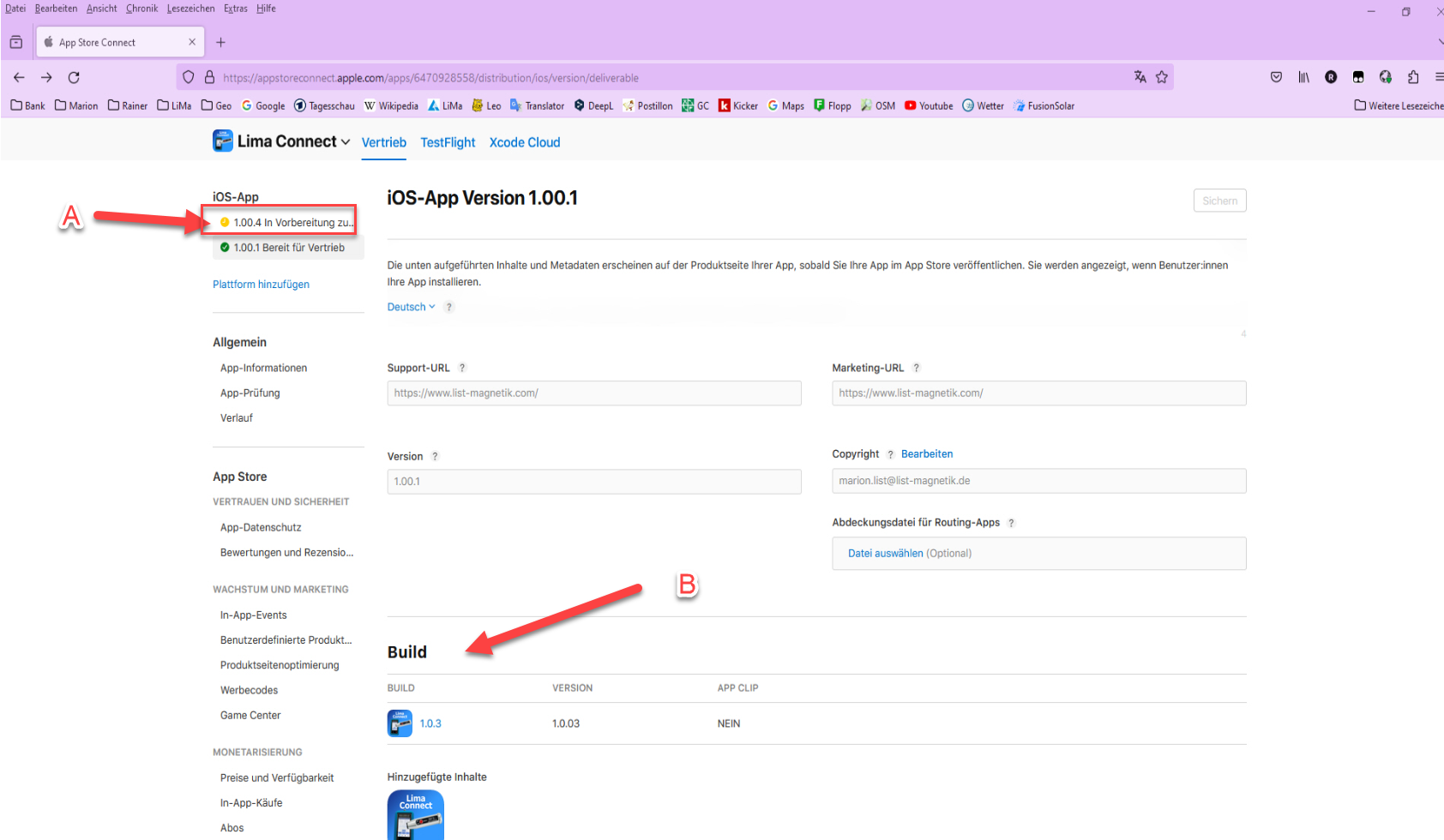Open the Lesezeichen menu in the menu bar

190,9
